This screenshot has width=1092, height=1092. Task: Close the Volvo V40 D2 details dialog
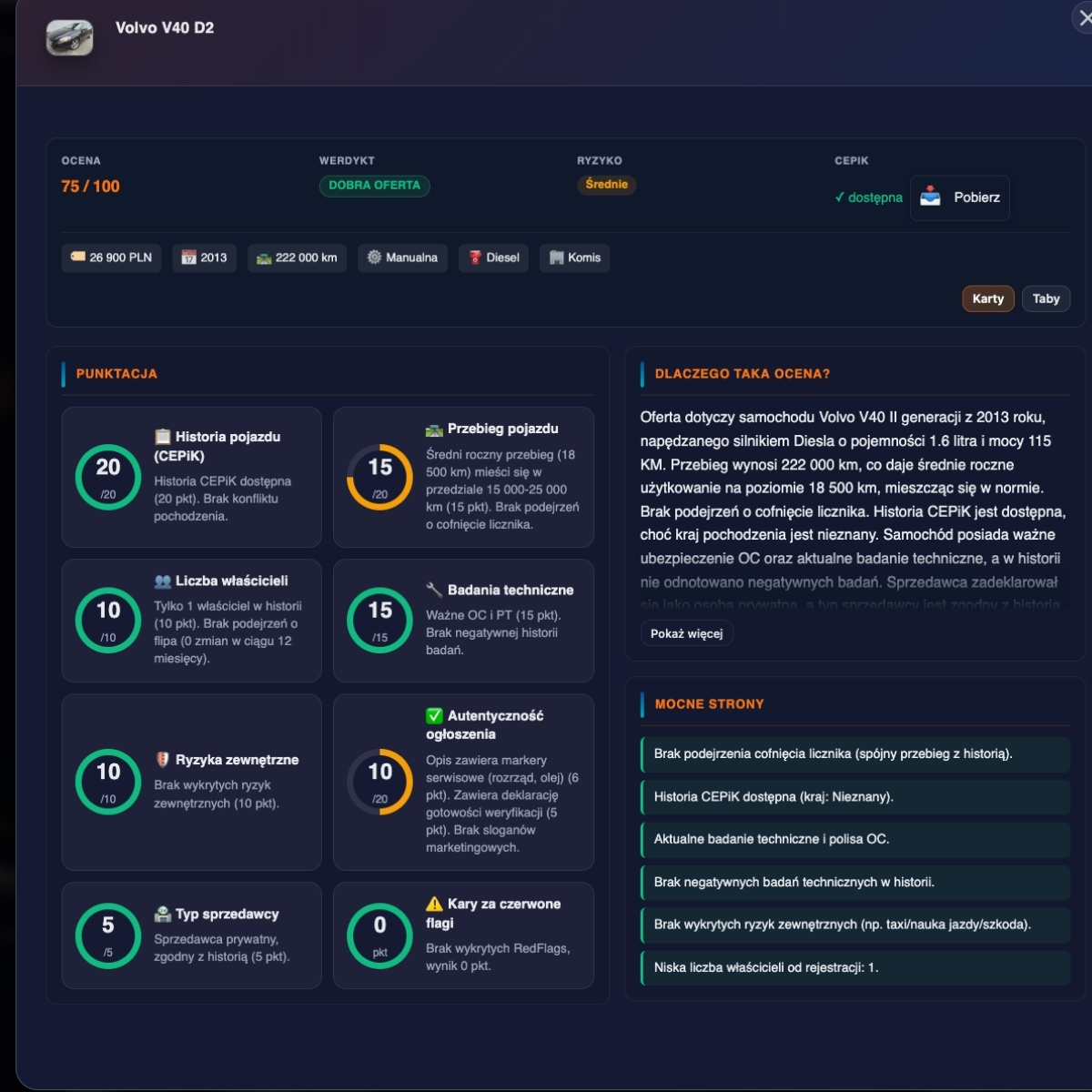point(1084,18)
